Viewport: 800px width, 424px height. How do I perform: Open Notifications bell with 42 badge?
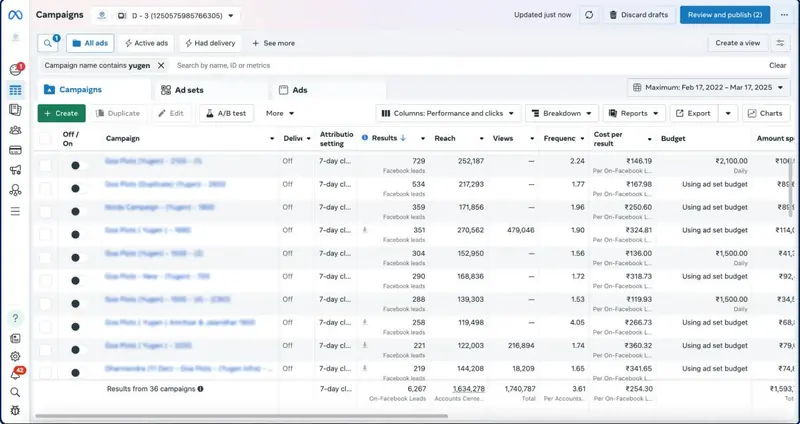15,374
